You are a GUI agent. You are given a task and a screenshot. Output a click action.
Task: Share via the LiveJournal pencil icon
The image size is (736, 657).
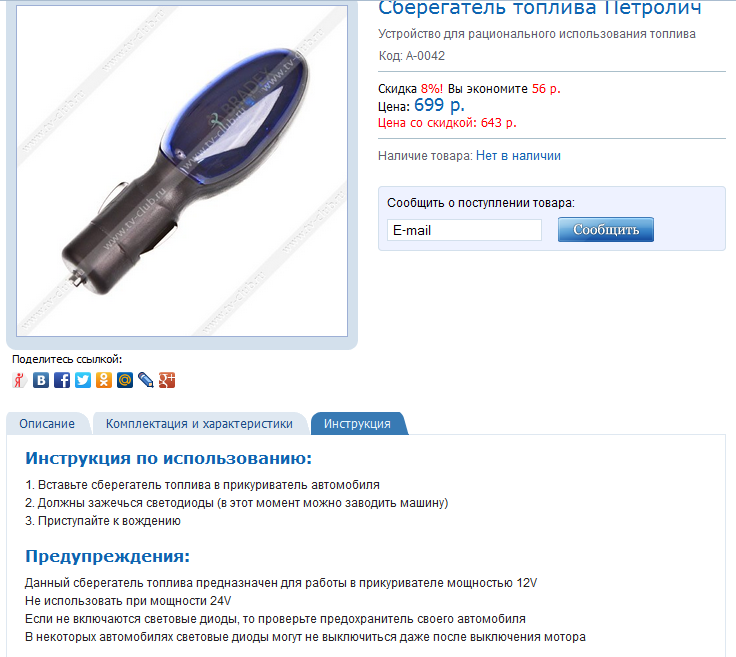click(x=146, y=380)
